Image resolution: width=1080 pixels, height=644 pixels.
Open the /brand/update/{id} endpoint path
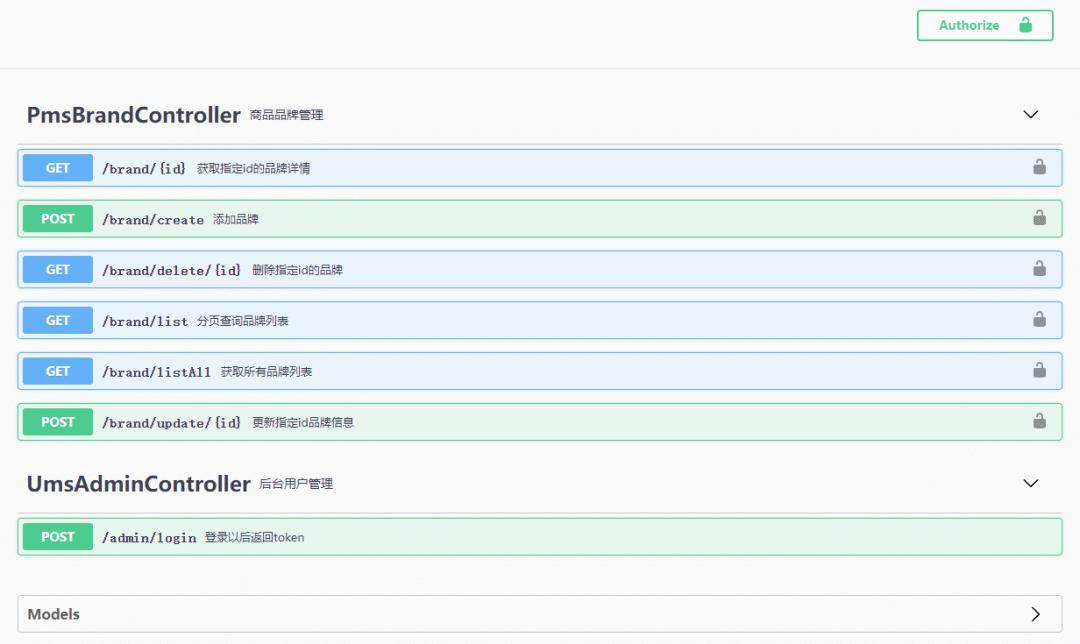172,423
